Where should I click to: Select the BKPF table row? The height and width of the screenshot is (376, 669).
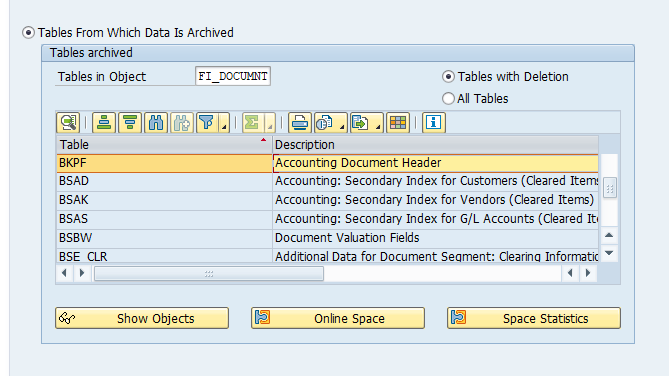pyautogui.click(x=327, y=163)
